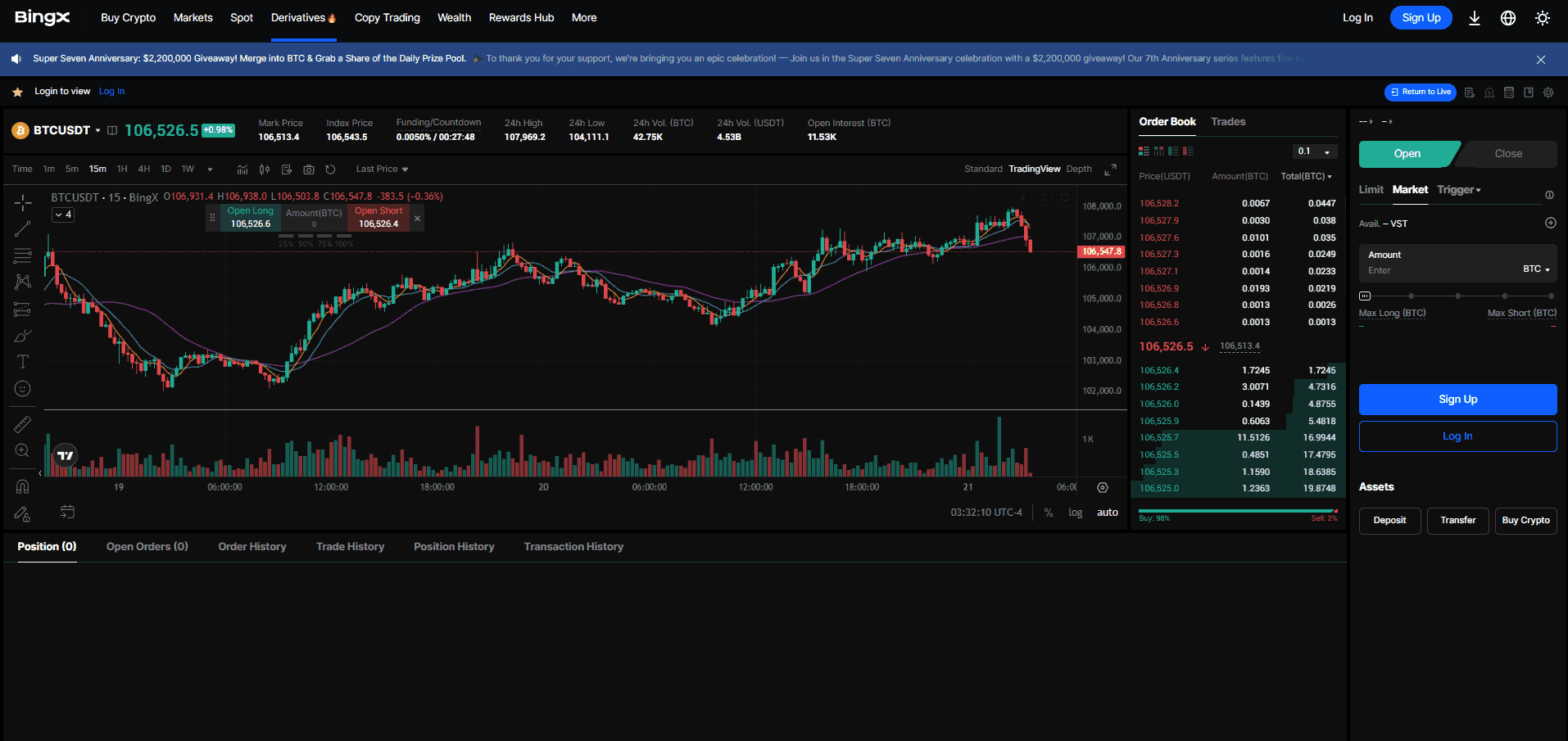Select the crosshair cursor tool
1568x741 pixels.
click(22, 201)
